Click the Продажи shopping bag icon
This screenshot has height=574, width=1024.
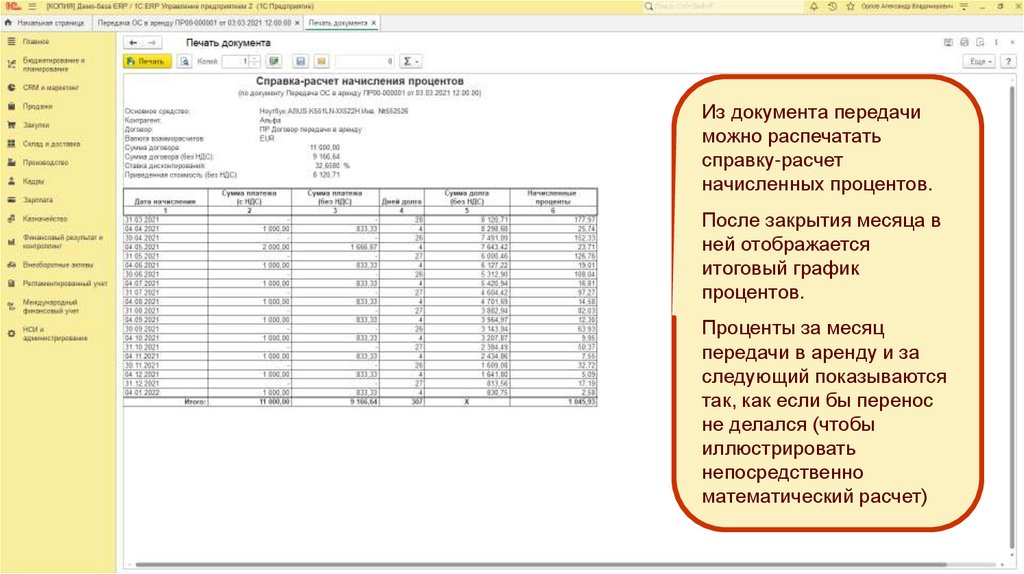point(11,106)
